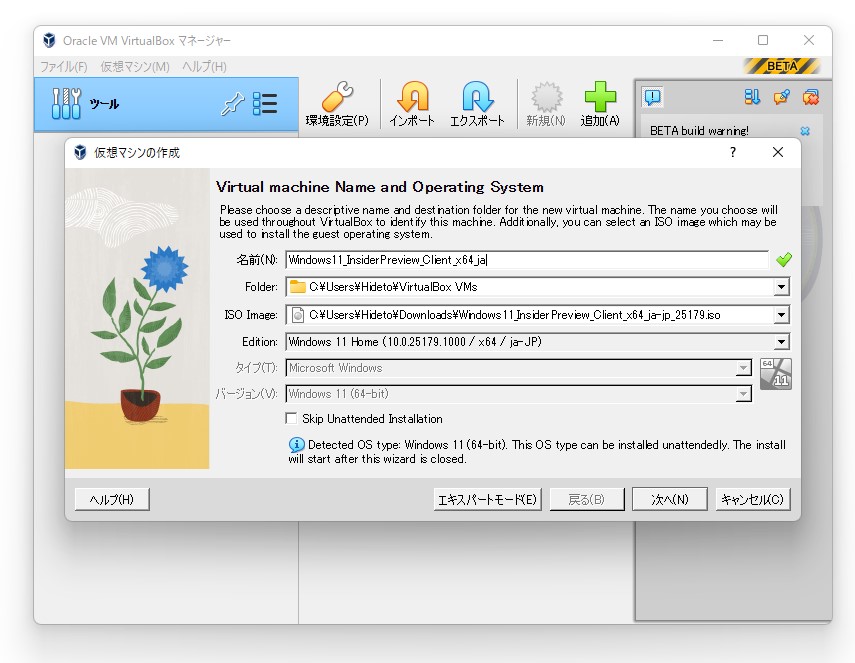
Task: Maximize the VirtualBox Manager window
Action: click(x=763, y=40)
